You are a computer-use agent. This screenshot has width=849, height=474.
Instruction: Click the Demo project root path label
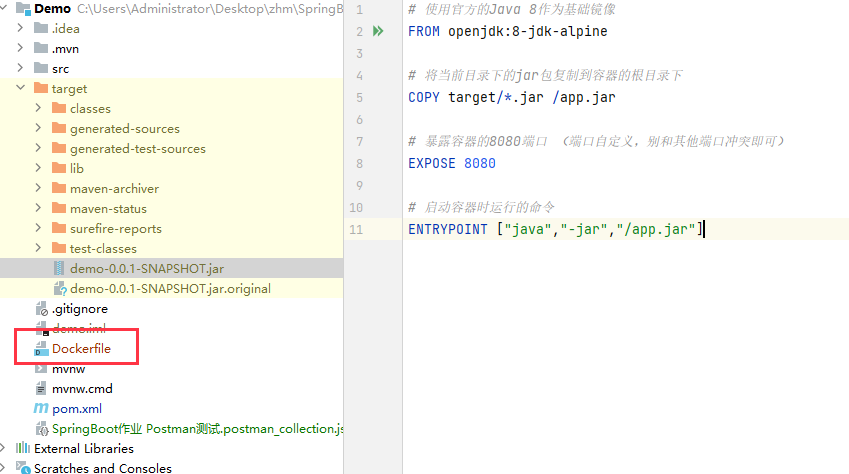[210, 9]
